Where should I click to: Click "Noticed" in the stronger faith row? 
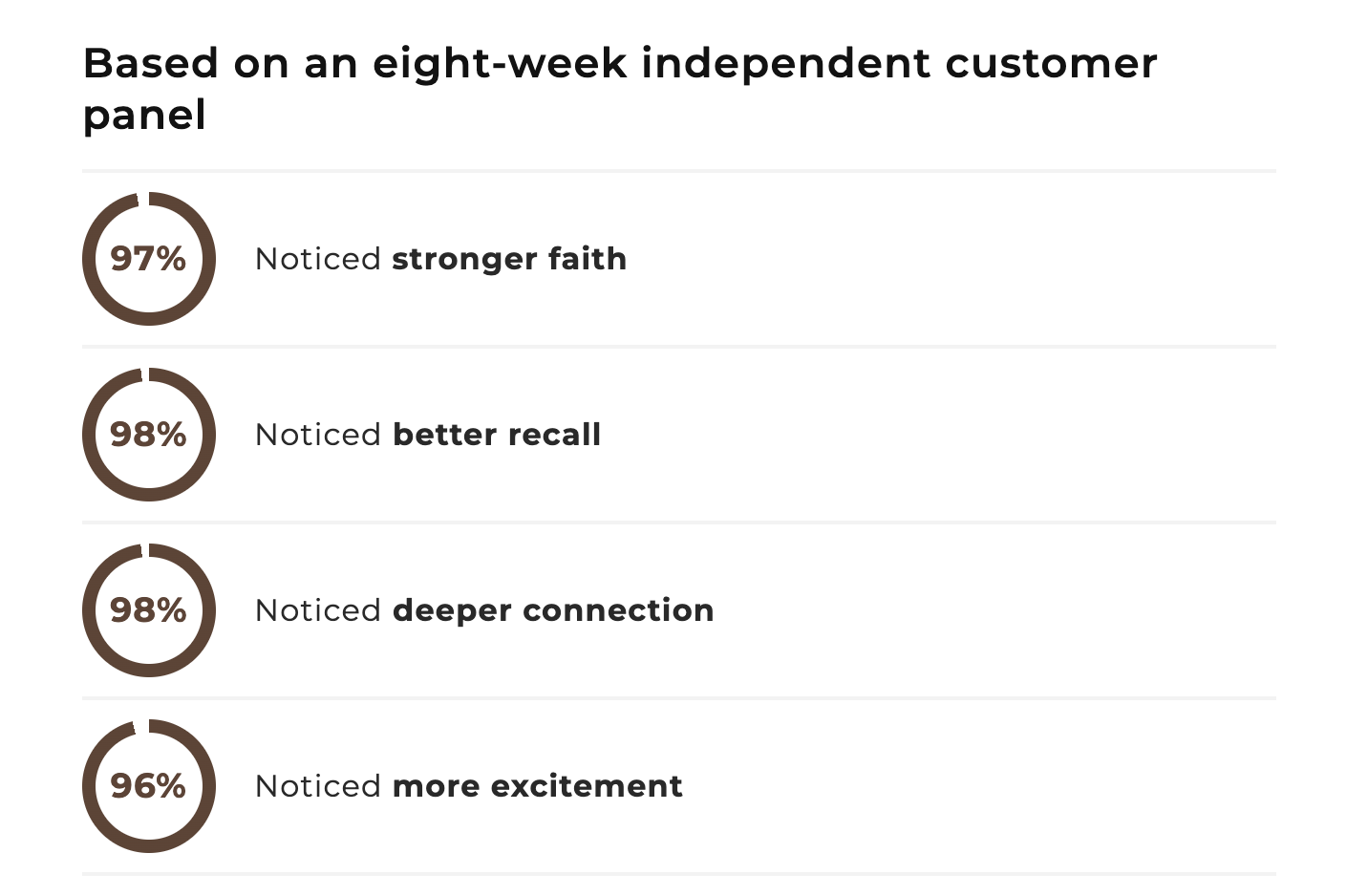[x=318, y=259]
